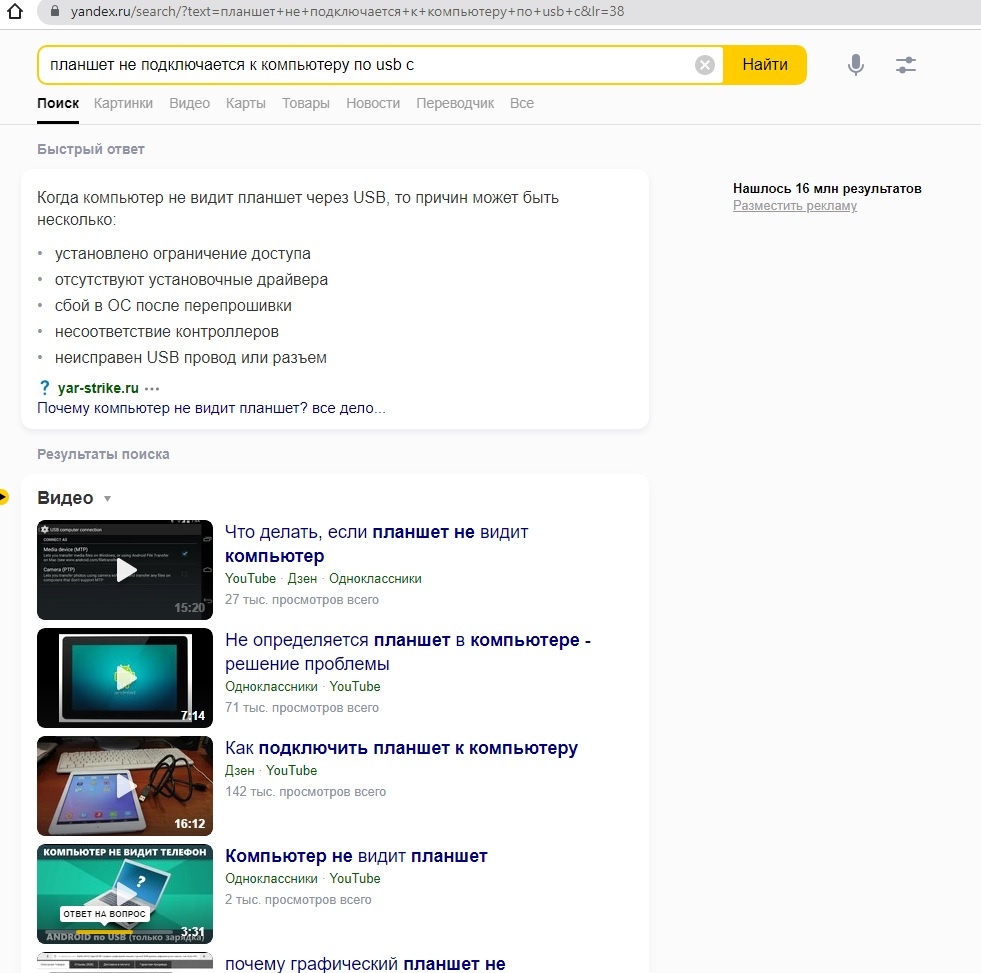The width and height of the screenshot is (981, 973).
Task: Click the Дзен source under the first video
Action: point(302,579)
